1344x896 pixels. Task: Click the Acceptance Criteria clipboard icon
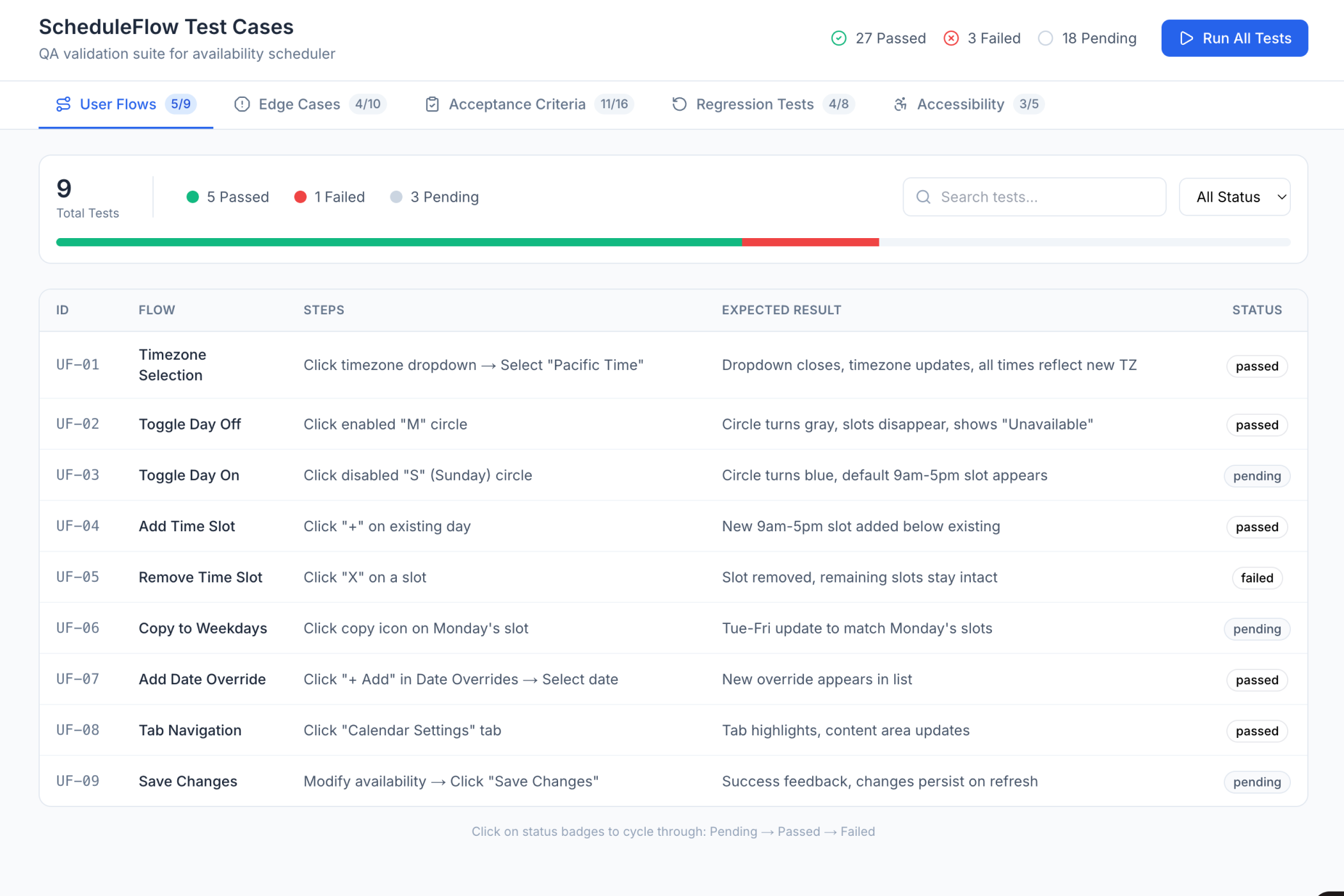pos(432,104)
